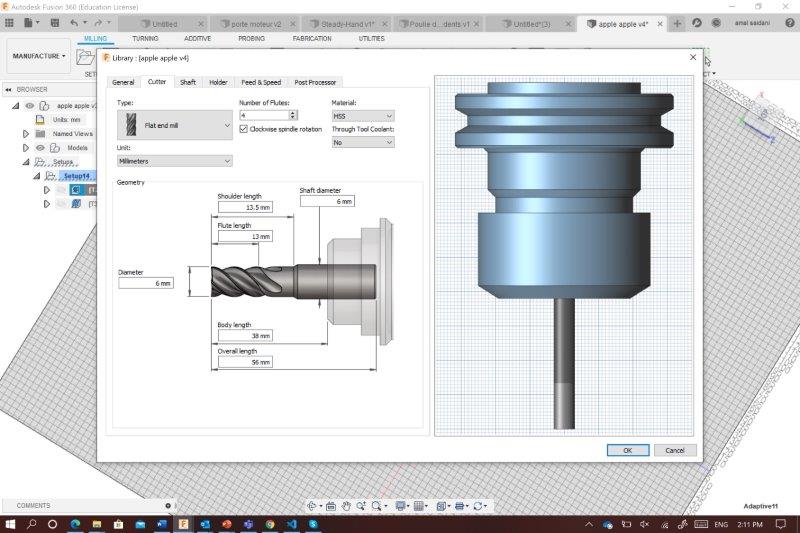800x533 pixels.
Task: Expand the Named Views tree node
Action: (x=26, y=133)
